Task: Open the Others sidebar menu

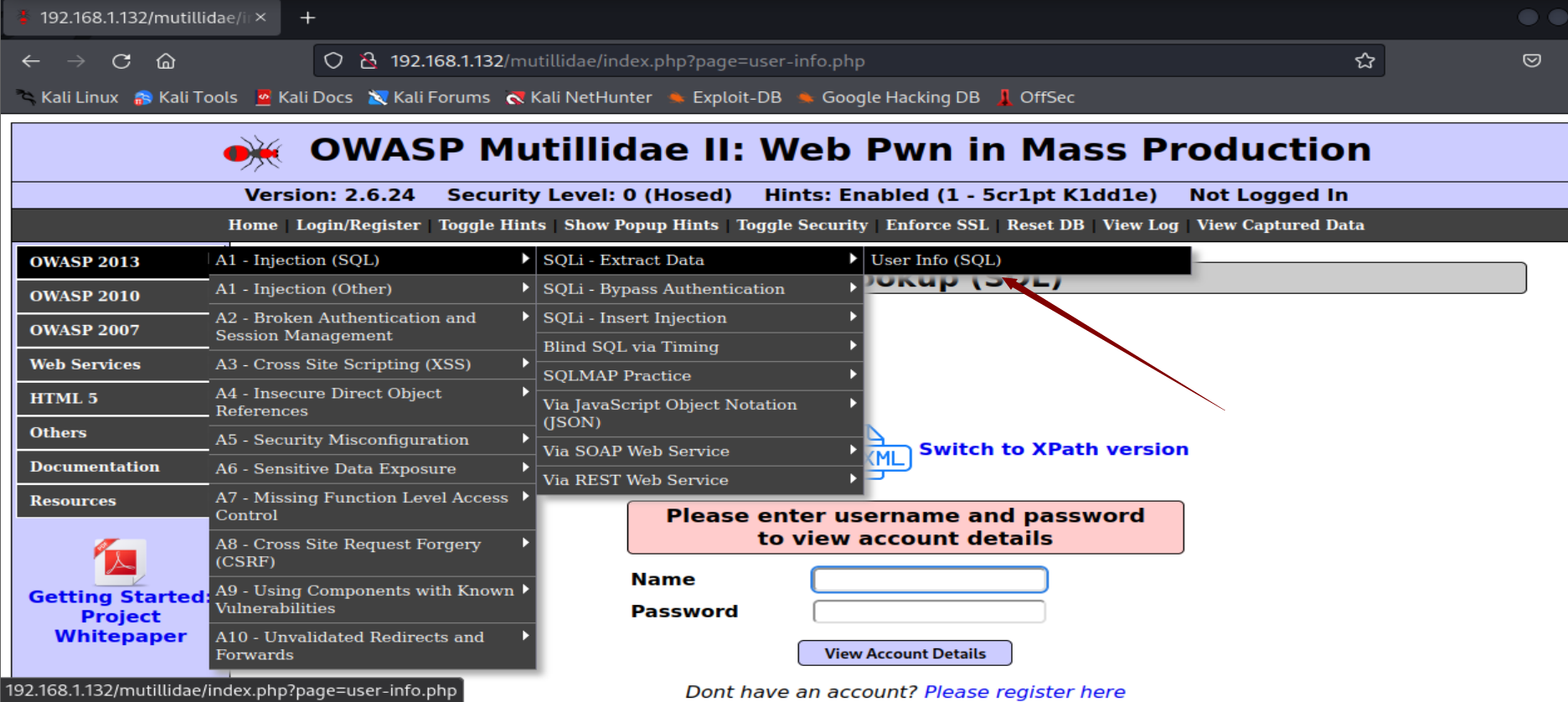Action: click(x=112, y=433)
